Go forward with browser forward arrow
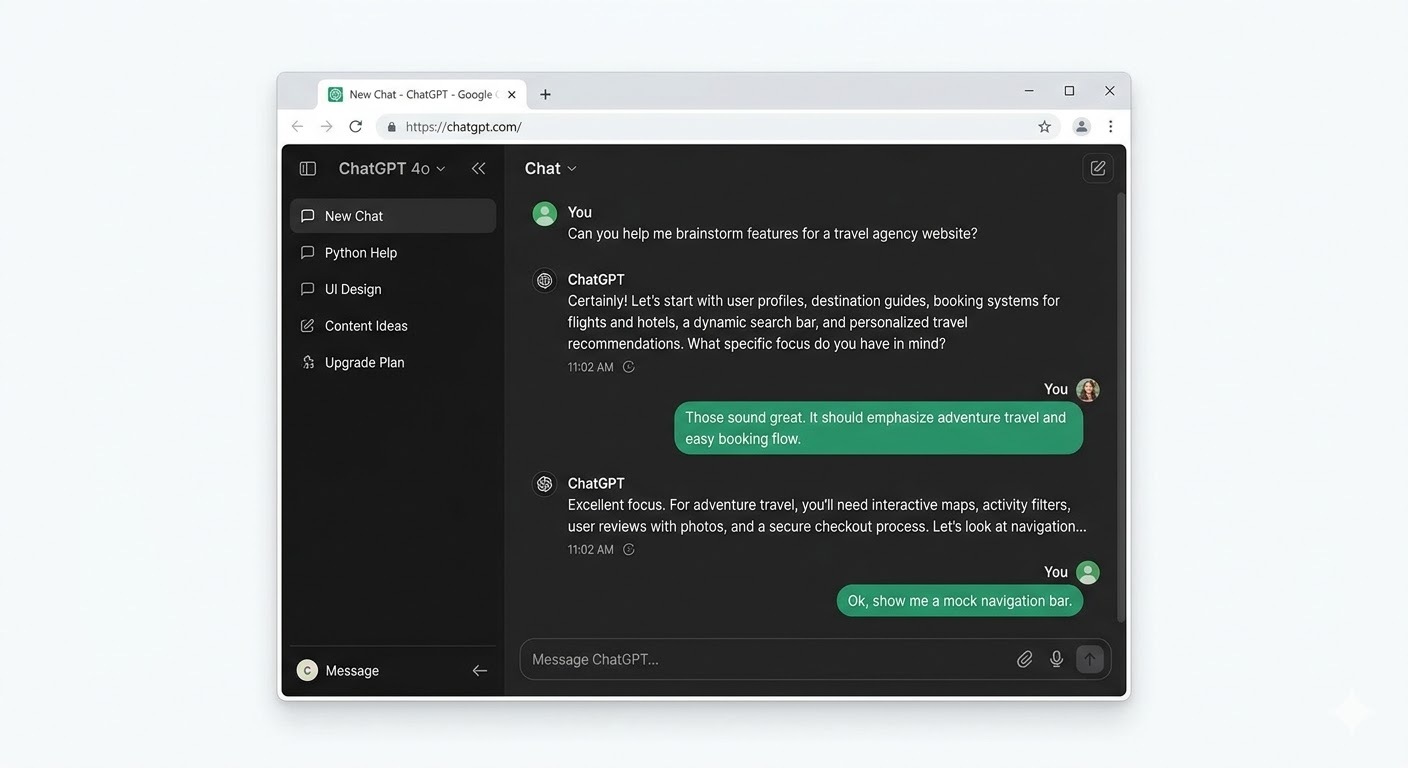Viewport: 1408px width, 768px height. point(326,127)
